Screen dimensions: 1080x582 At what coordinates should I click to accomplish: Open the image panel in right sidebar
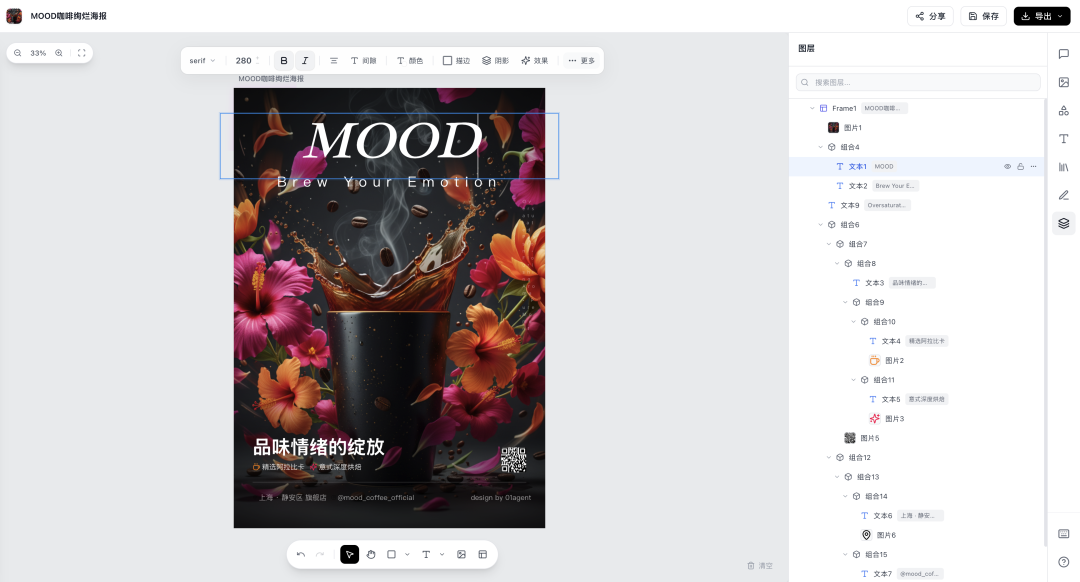click(x=1063, y=82)
